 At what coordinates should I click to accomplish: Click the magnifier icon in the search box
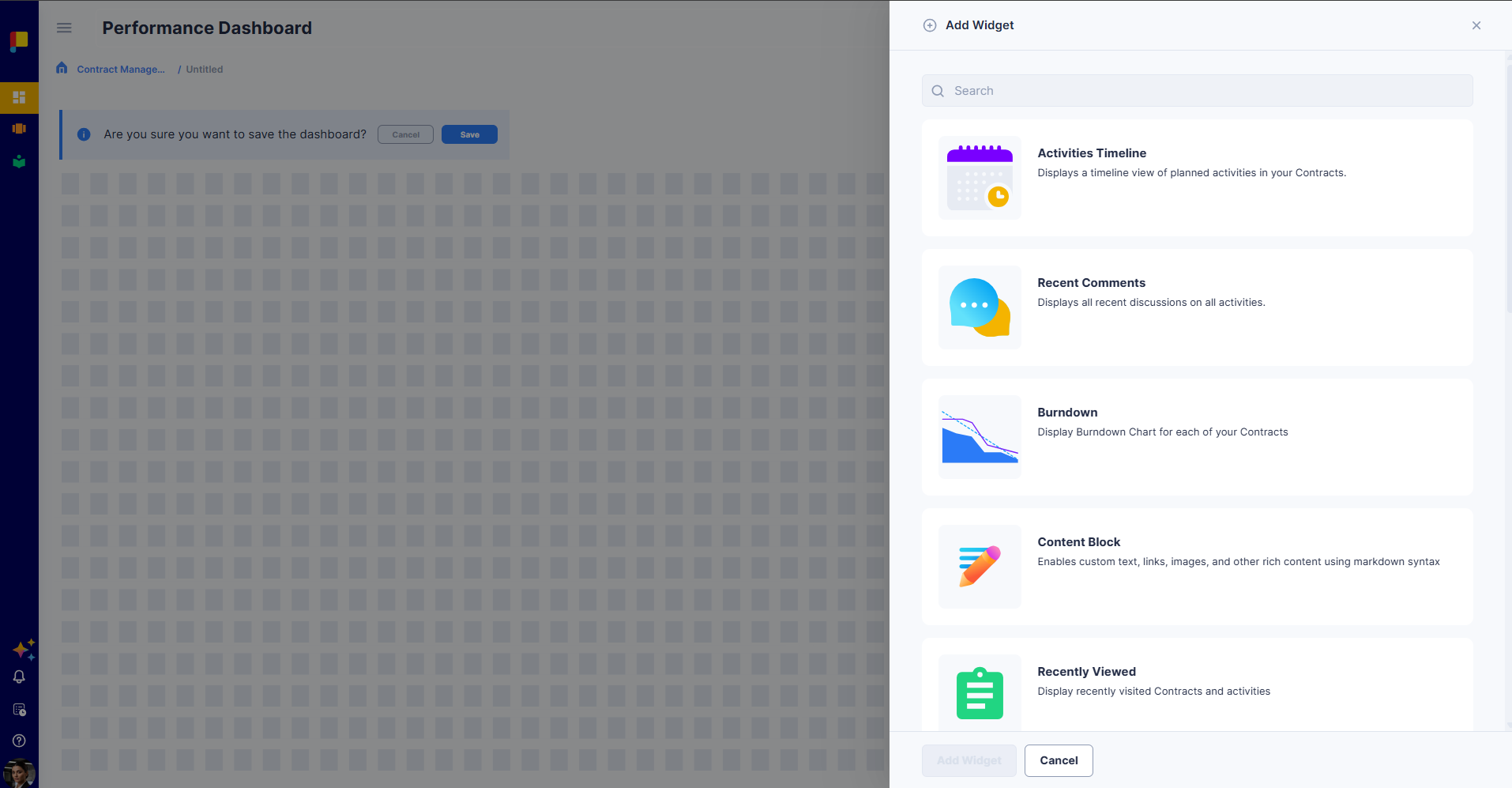(938, 91)
